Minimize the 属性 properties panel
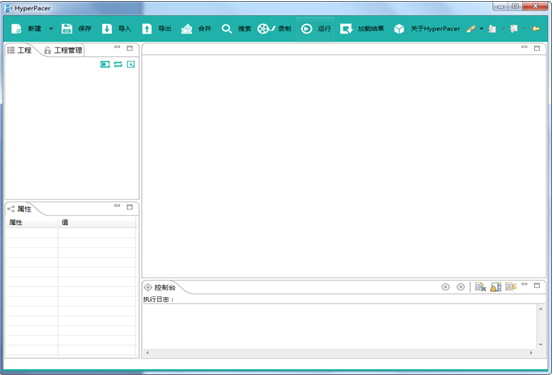This screenshot has width=553, height=375. pyautogui.click(x=117, y=206)
